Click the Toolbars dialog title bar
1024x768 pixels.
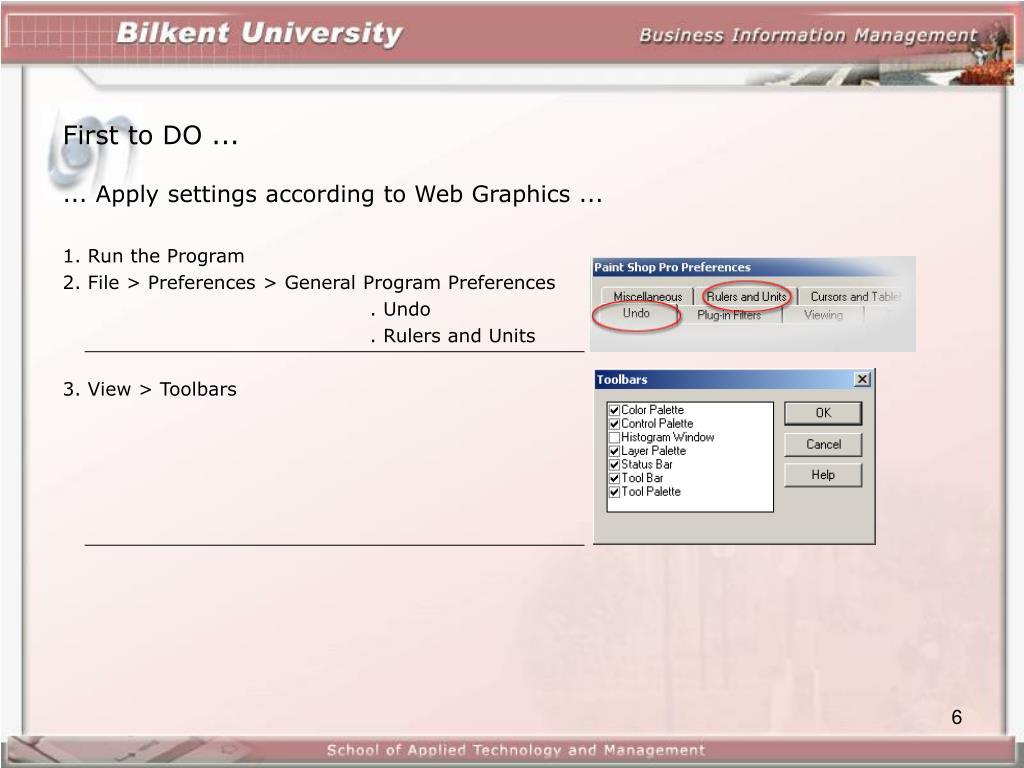[734, 379]
